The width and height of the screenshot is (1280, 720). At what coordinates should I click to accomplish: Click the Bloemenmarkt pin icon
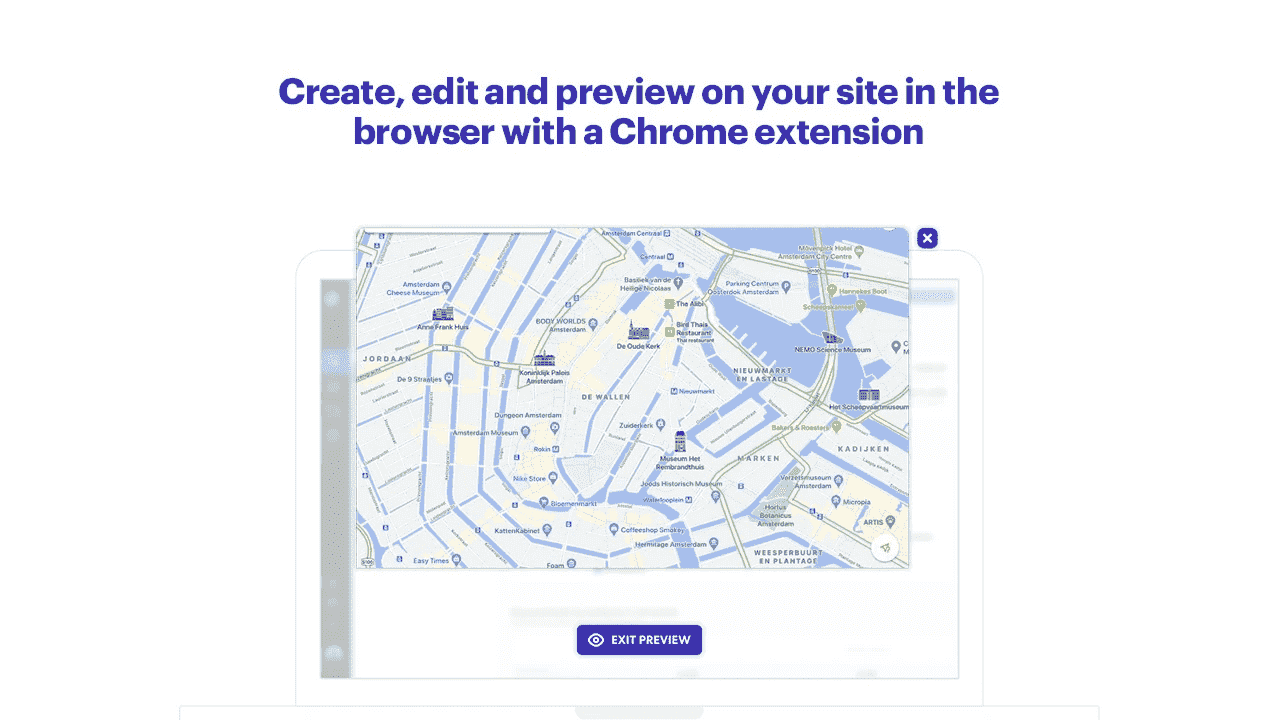(543, 502)
